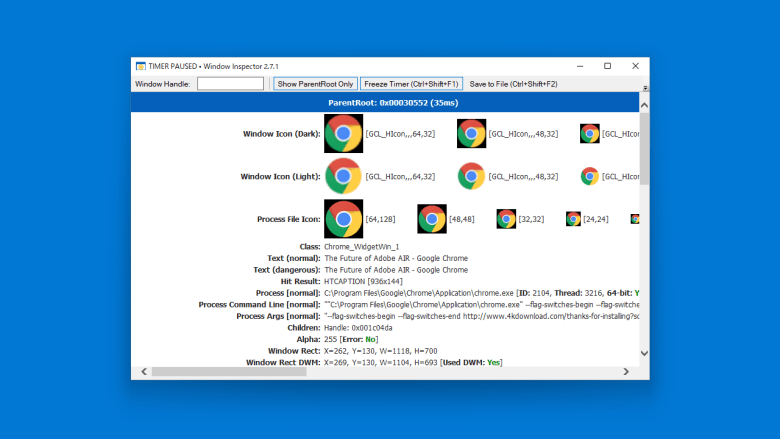Click the vertical scrollbar down arrow

point(644,353)
